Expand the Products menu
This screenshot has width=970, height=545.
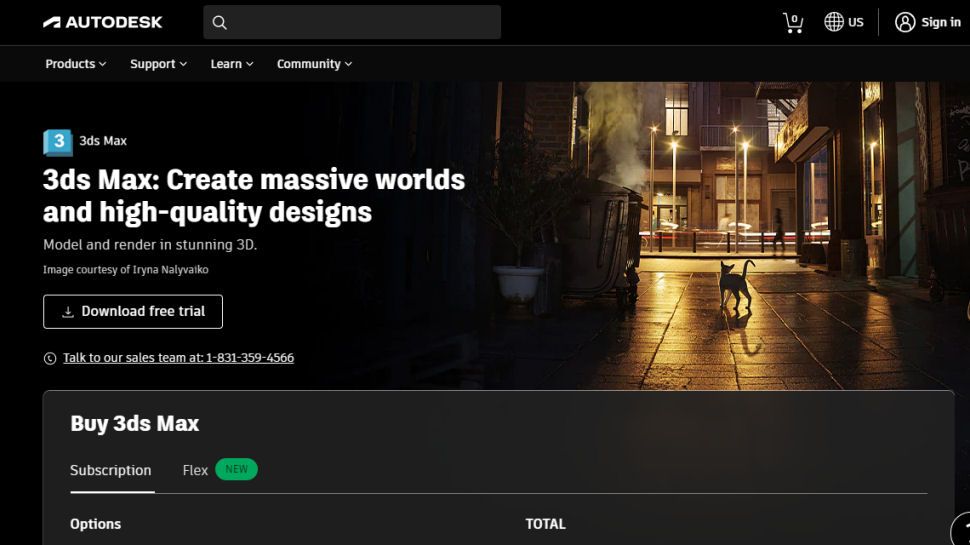[75, 64]
